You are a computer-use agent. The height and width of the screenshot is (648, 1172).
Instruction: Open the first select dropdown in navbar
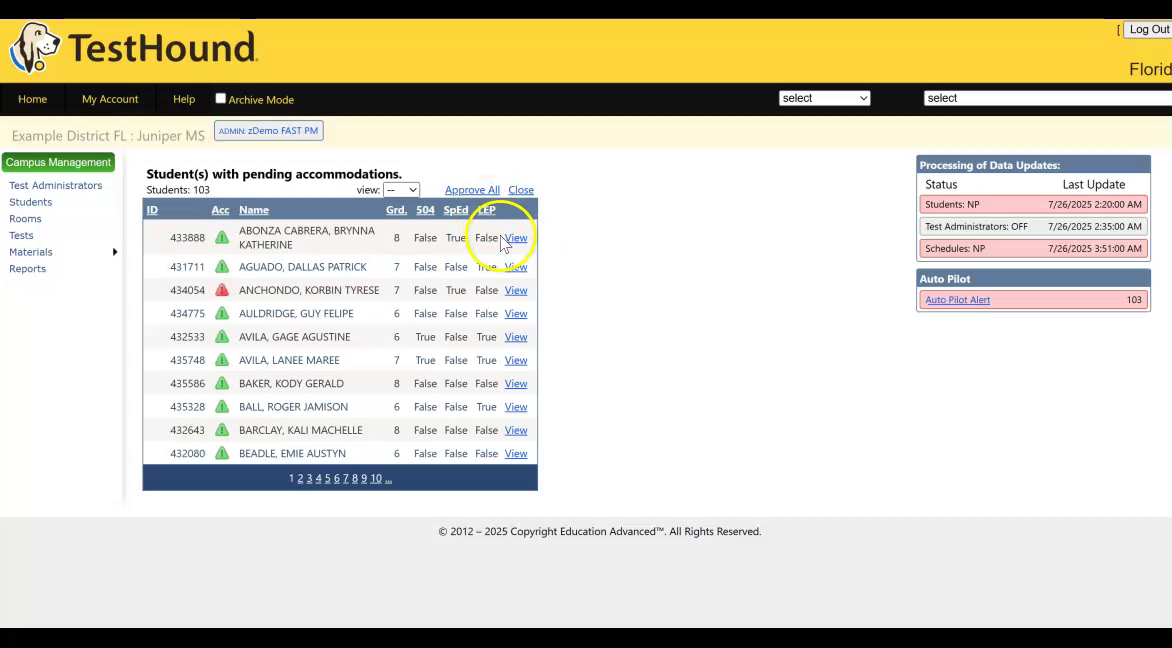click(824, 98)
